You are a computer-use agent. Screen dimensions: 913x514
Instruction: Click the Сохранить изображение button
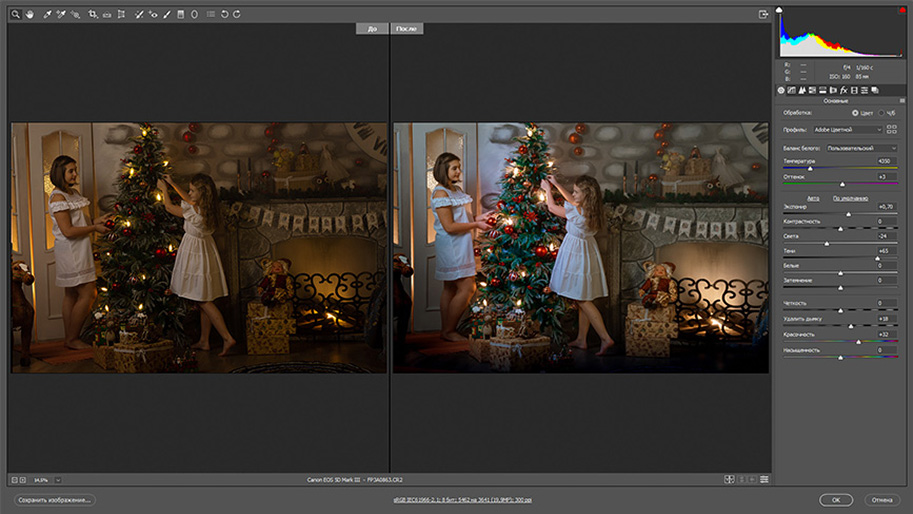pyautogui.click(x=54, y=499)
